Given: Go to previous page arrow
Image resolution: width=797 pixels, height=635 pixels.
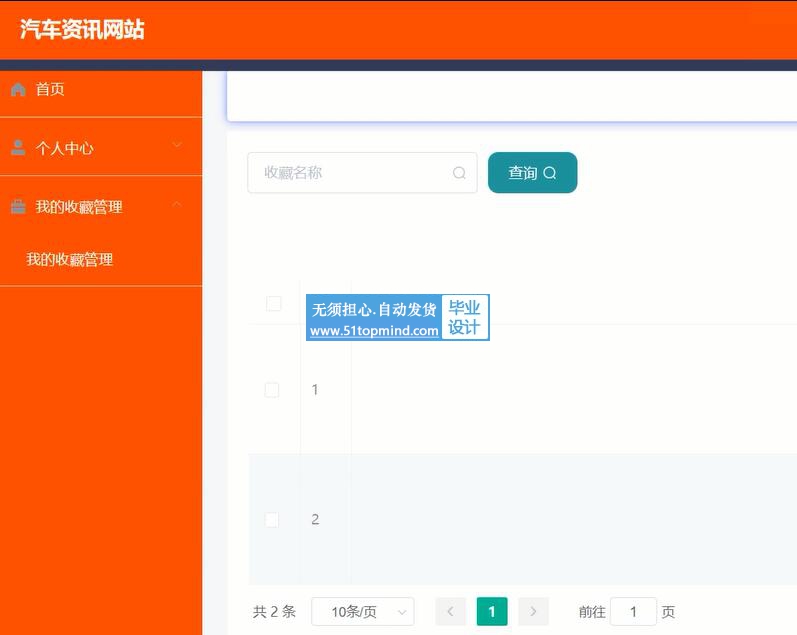Looking at the screenshot, I should coord(450,612).
